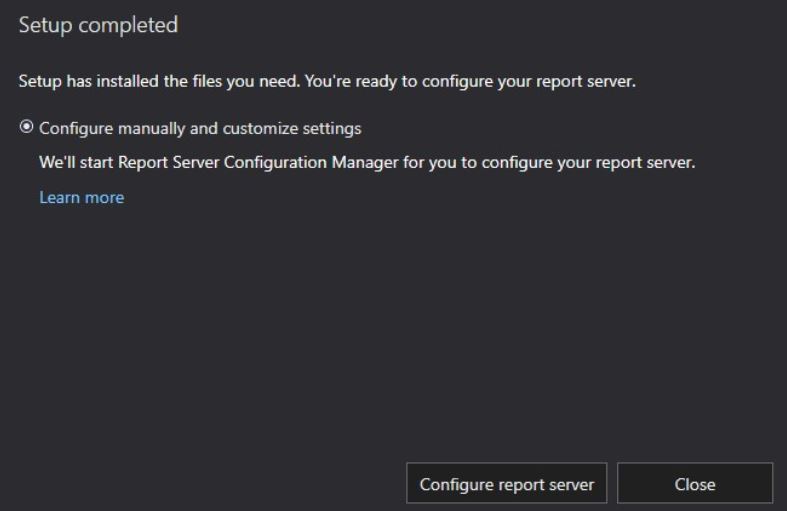Click the Configure report server button
Screen dimensions: 787x511
point(506,483)
